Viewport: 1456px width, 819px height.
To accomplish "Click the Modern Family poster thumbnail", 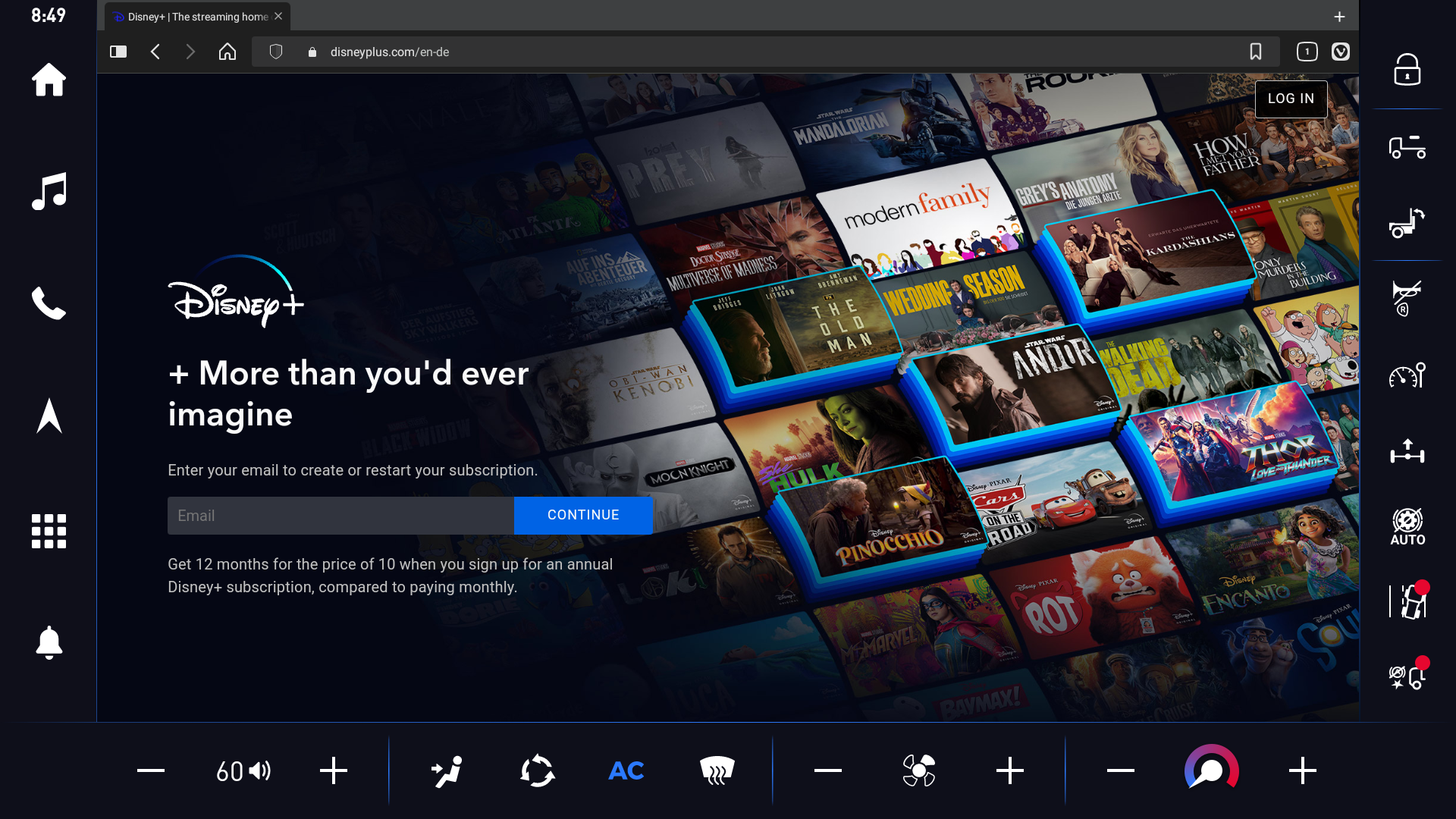I will [919, 220].
